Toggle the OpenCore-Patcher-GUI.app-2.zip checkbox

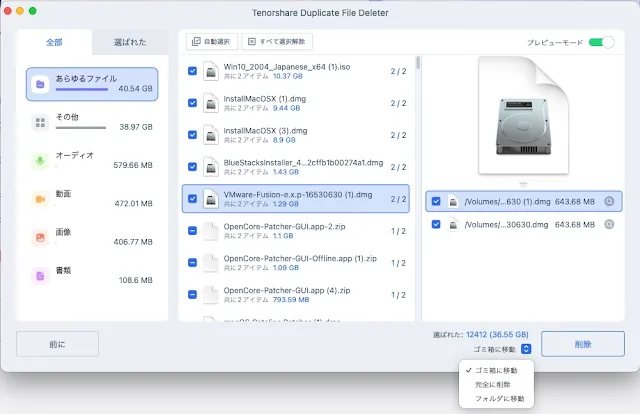[x=192, y=231]
